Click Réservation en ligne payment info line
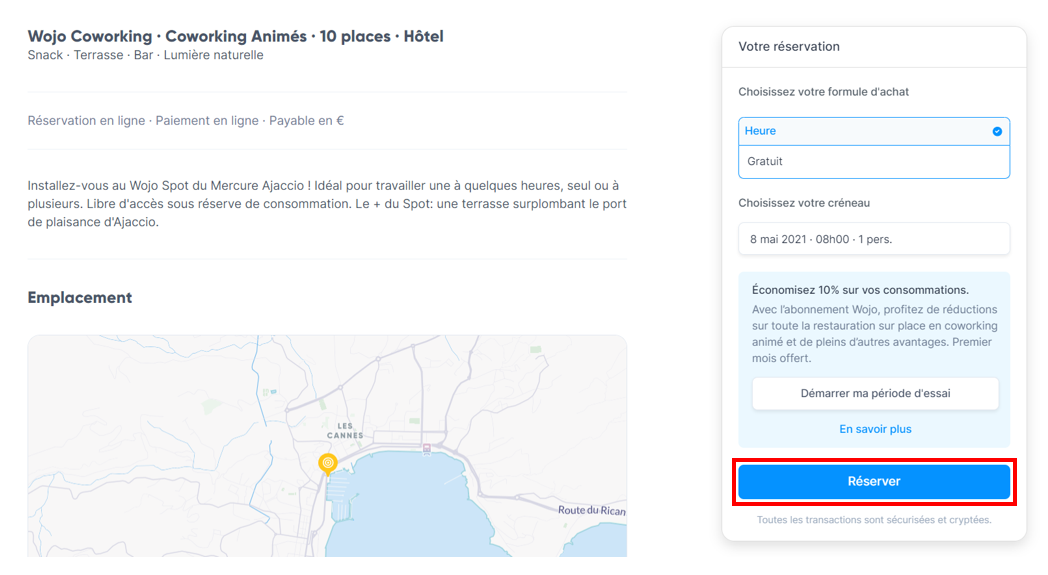Viewport: 1048px width, 575px height. [185, 120]
